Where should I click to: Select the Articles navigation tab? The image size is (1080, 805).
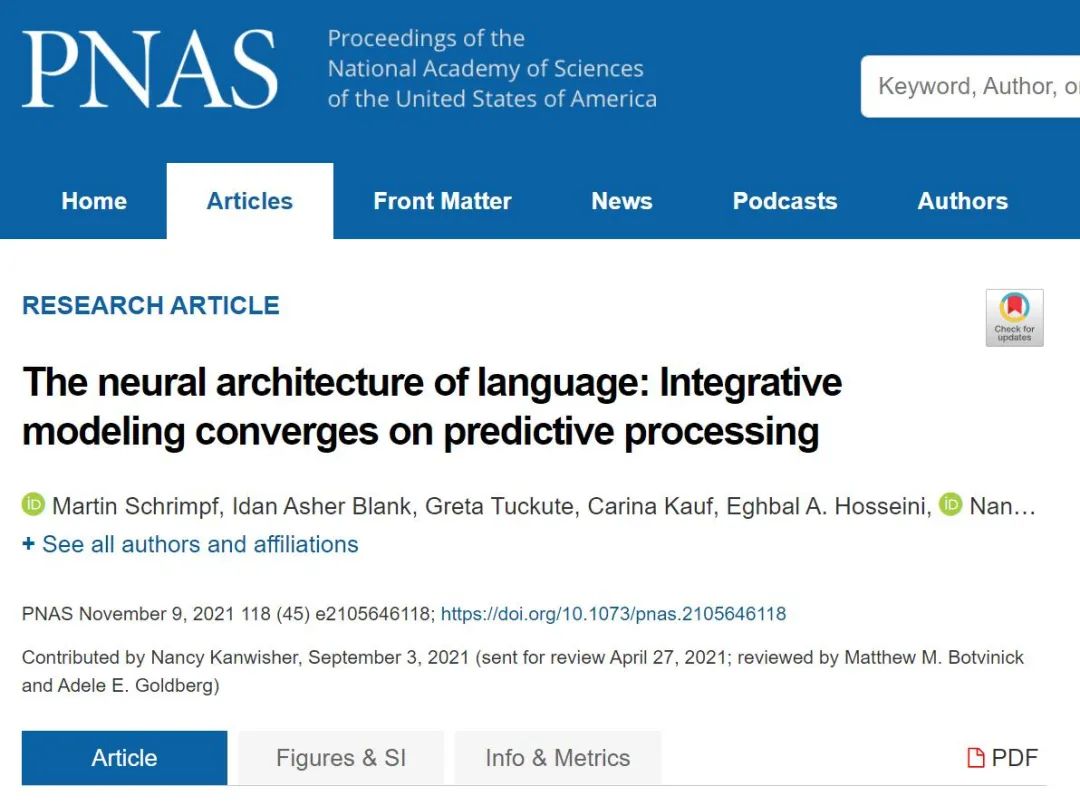pos(250,201)
